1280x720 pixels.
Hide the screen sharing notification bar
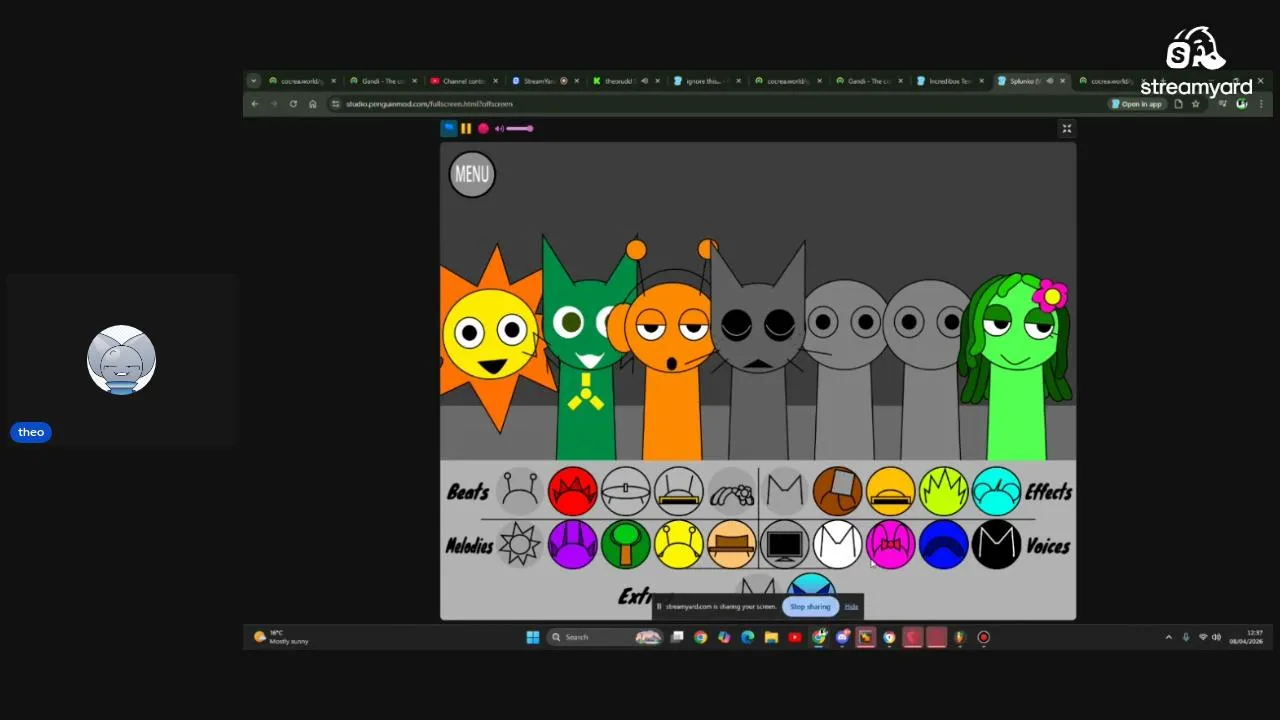(x=851, y=607)
